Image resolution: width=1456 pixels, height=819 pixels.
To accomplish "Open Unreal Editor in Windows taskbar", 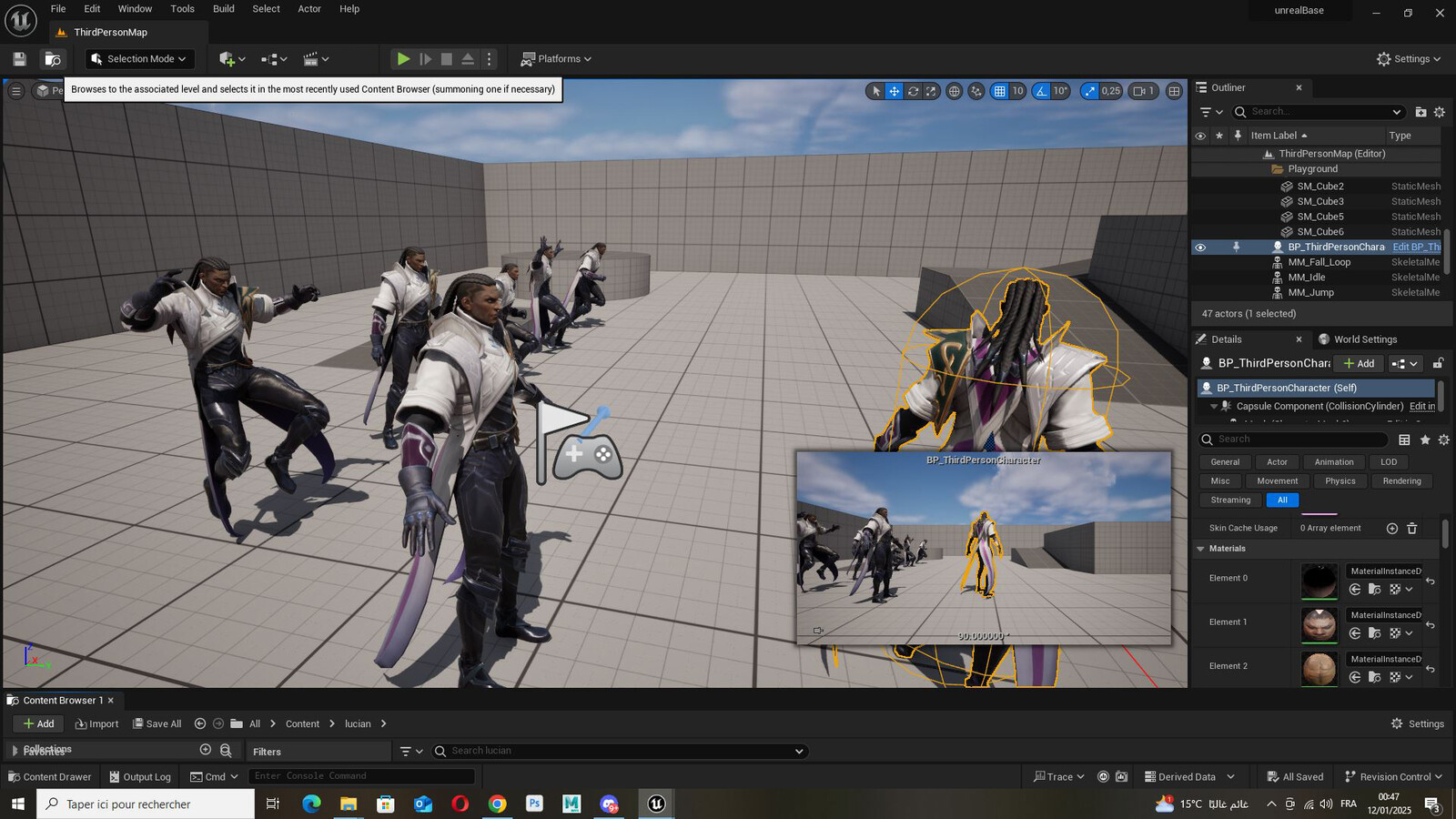I will 656,804.
